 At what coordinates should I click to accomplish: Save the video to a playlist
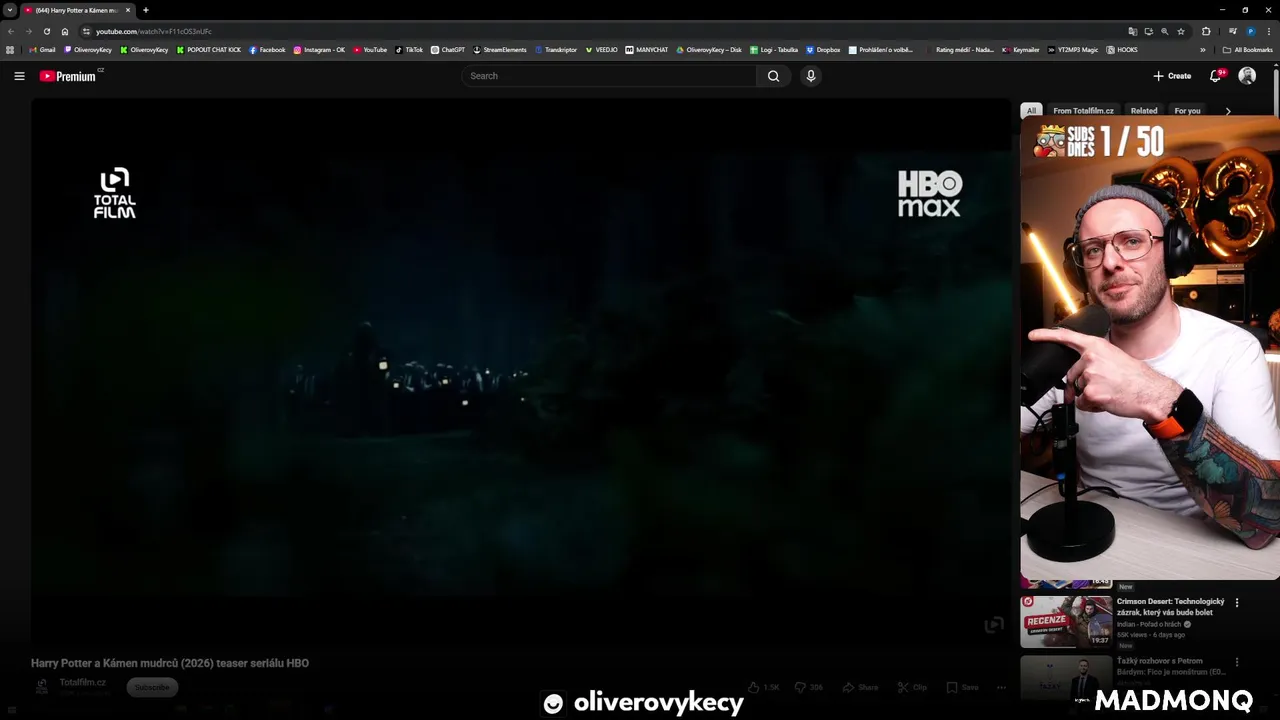click(963, 687)
